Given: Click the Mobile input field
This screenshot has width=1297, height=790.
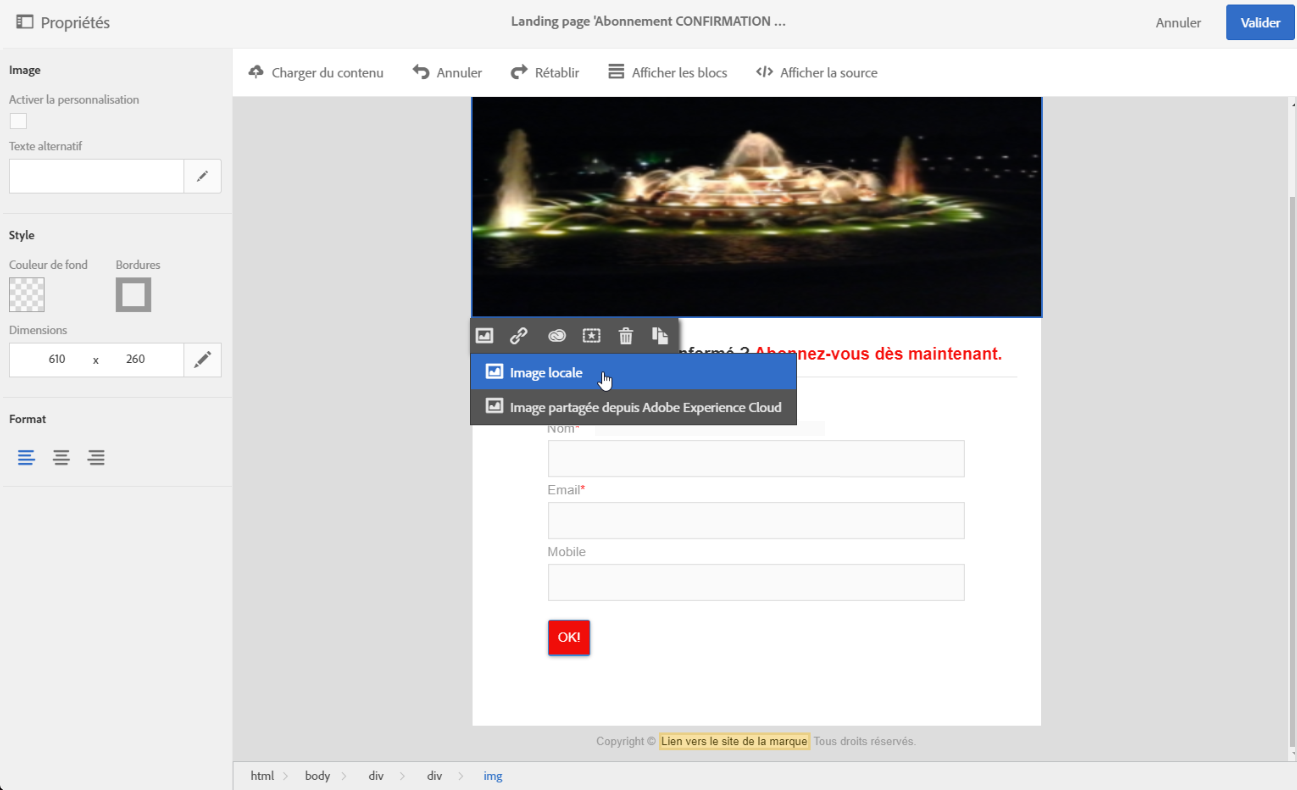Looking at the screenshot, I should (x=756, y=583).
